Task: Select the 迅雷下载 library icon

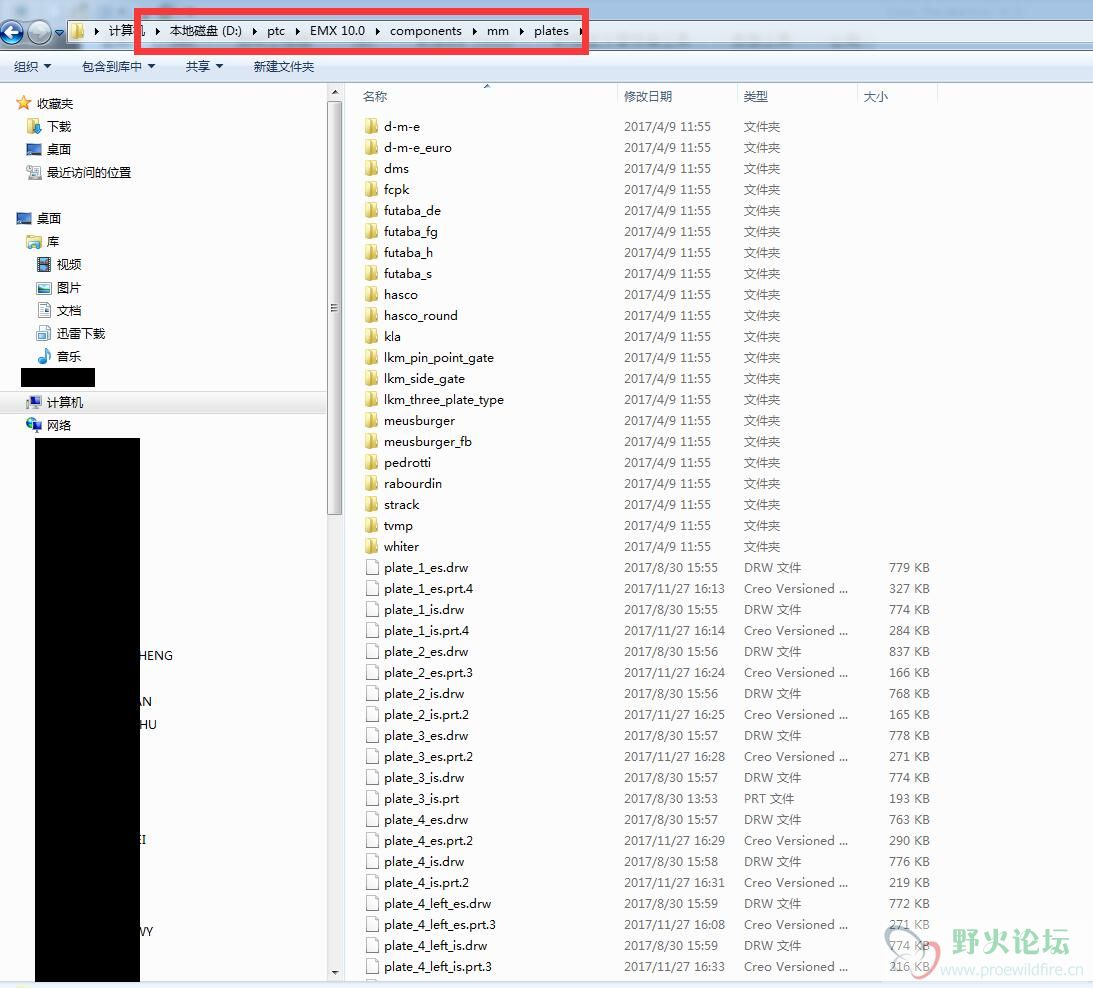Action: (44, 333)
